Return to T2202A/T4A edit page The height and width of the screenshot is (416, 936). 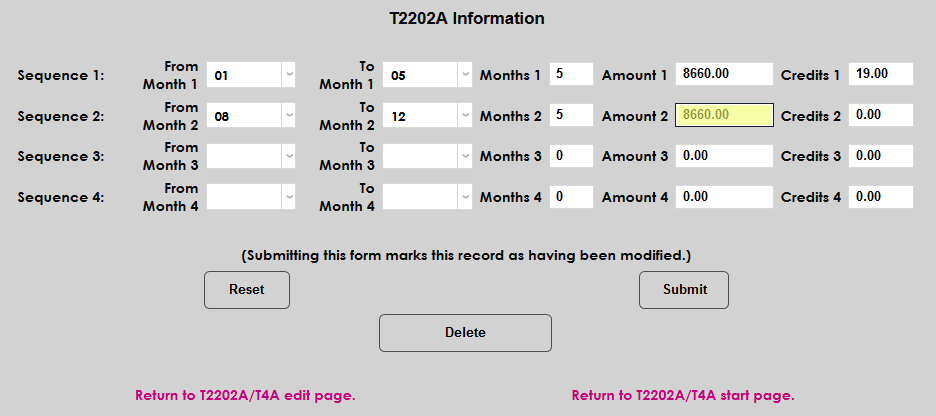pyautogui.click(x=245, y=395)
